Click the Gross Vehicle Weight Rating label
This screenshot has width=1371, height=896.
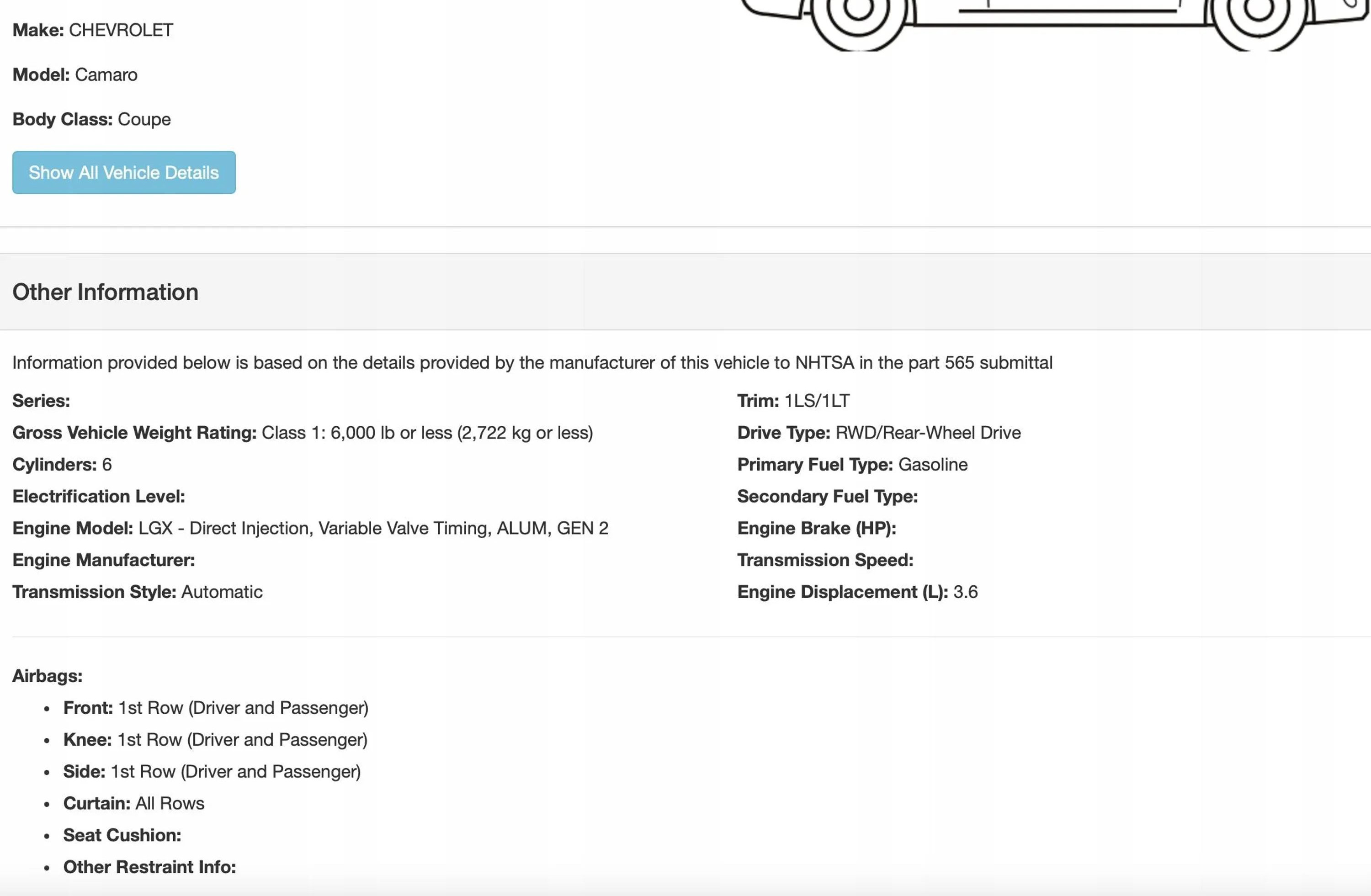tap(134, 432)
